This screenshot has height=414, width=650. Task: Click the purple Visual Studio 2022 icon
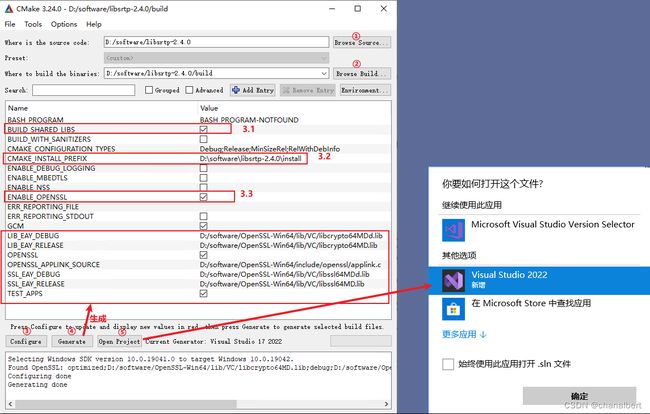pos(453,281)
